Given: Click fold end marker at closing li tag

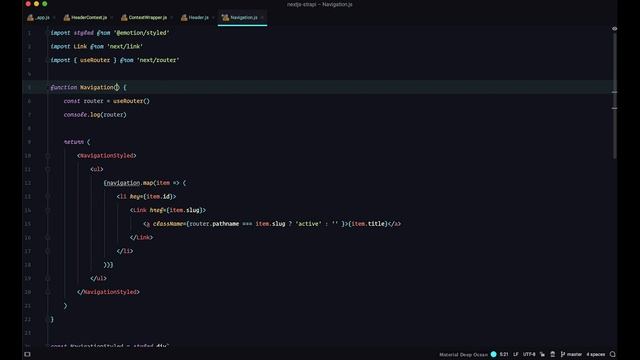Looking at the screenshot, I should pos(48,251).
